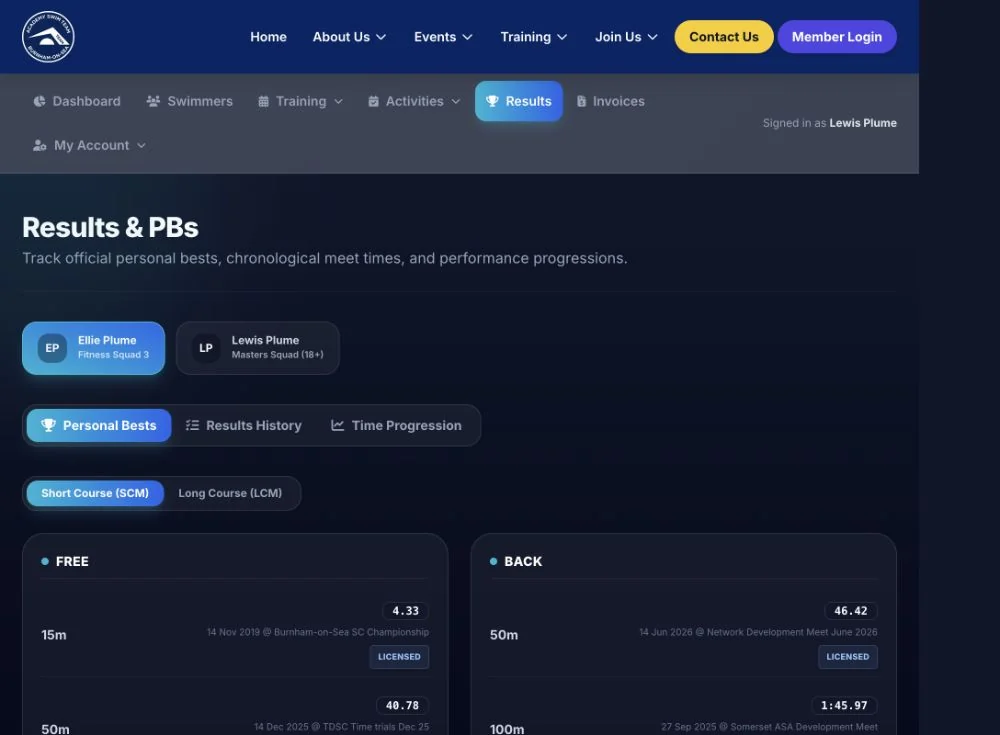The height and width of the screenshot is (735, 1000).
Task: Open the Personal Bests tab
Action: (99, 426)
